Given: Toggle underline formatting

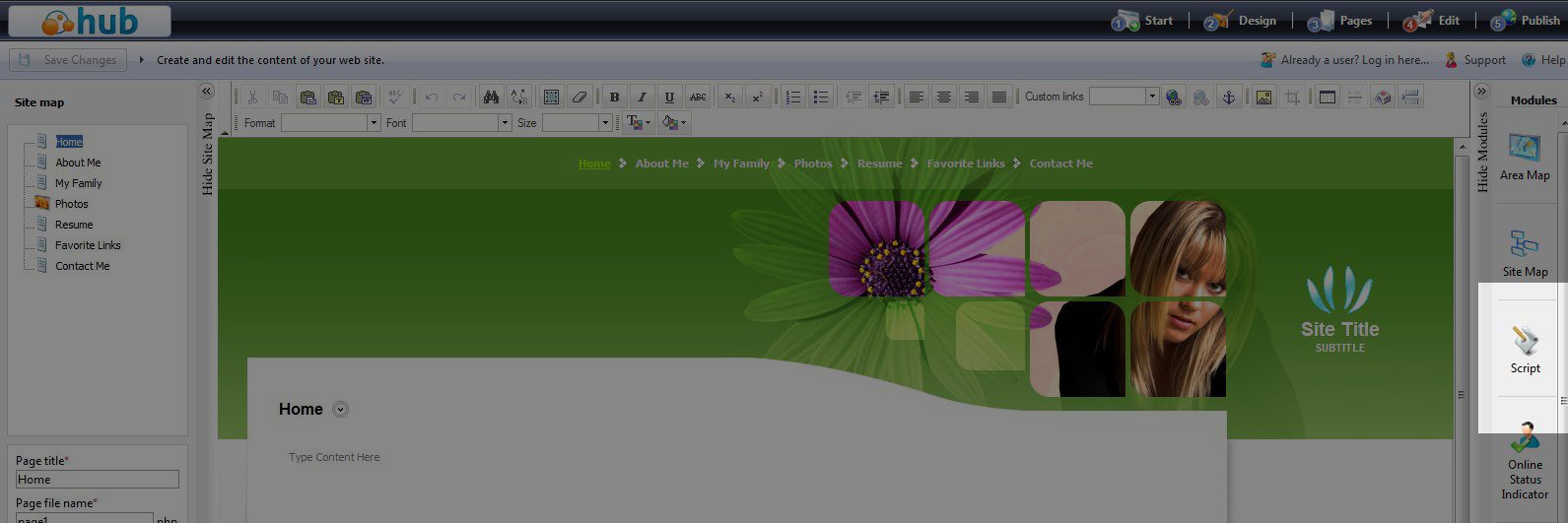Looking at the screenshot, I should (669, 97).
